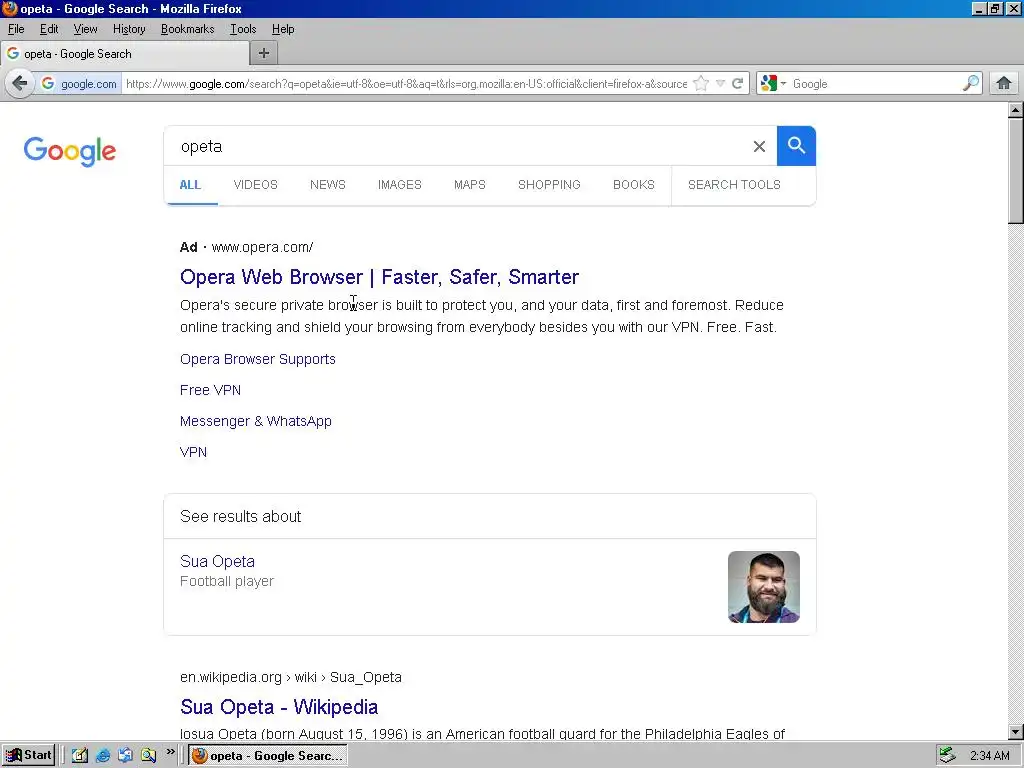Click the plain VPN sitelink
This screenshot has height=768, width=1024.
coord(193,452)
